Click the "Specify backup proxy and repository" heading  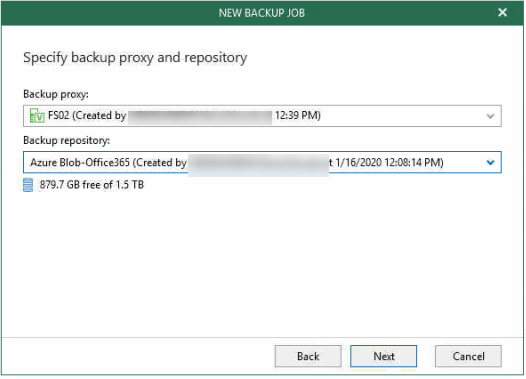pos(136,58)
